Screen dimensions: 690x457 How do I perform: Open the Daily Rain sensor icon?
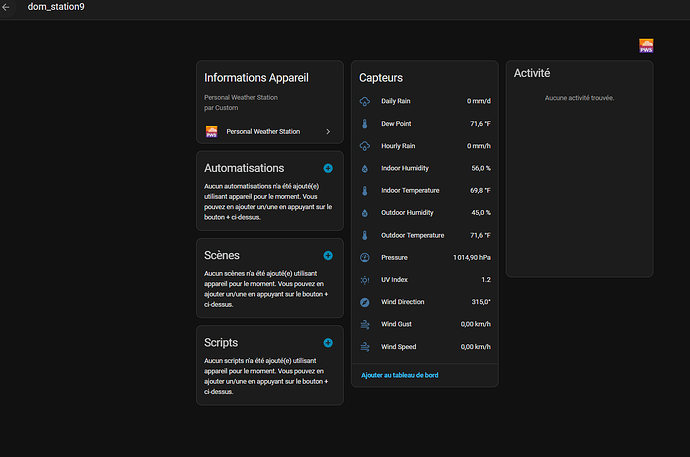point(365,101)
